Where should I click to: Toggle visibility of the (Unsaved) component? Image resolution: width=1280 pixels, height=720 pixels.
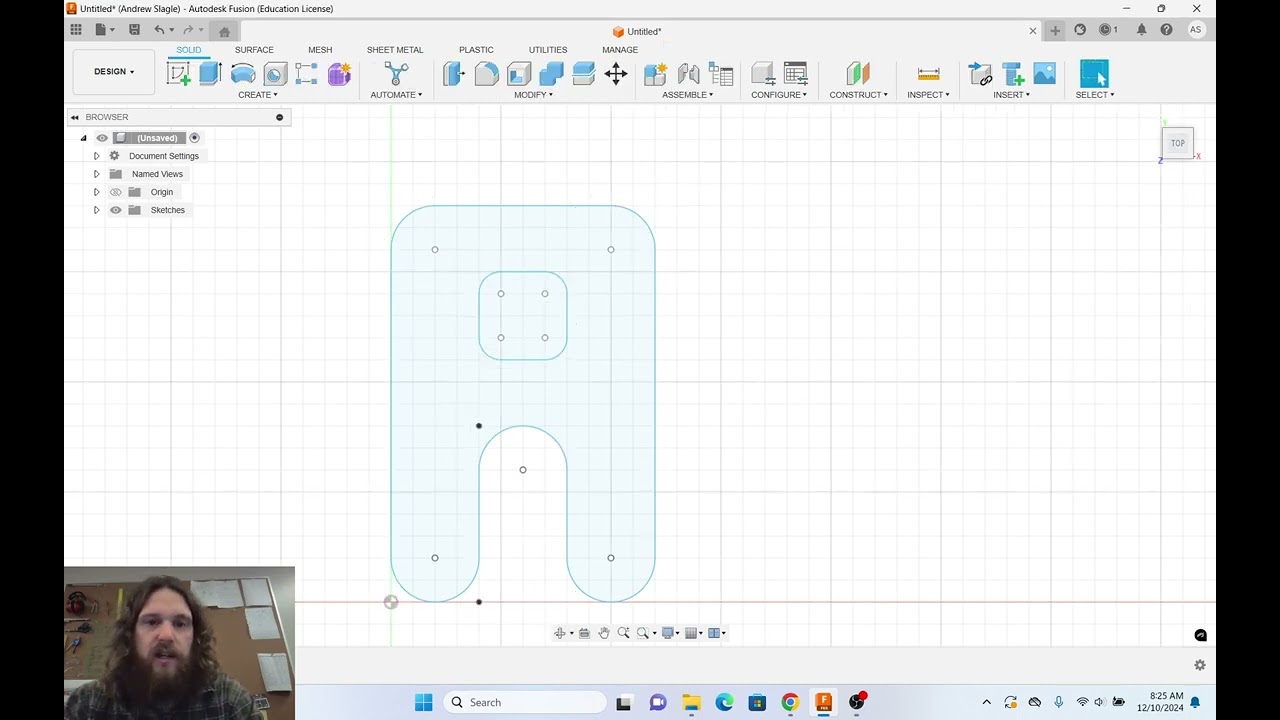coord(102,138)
